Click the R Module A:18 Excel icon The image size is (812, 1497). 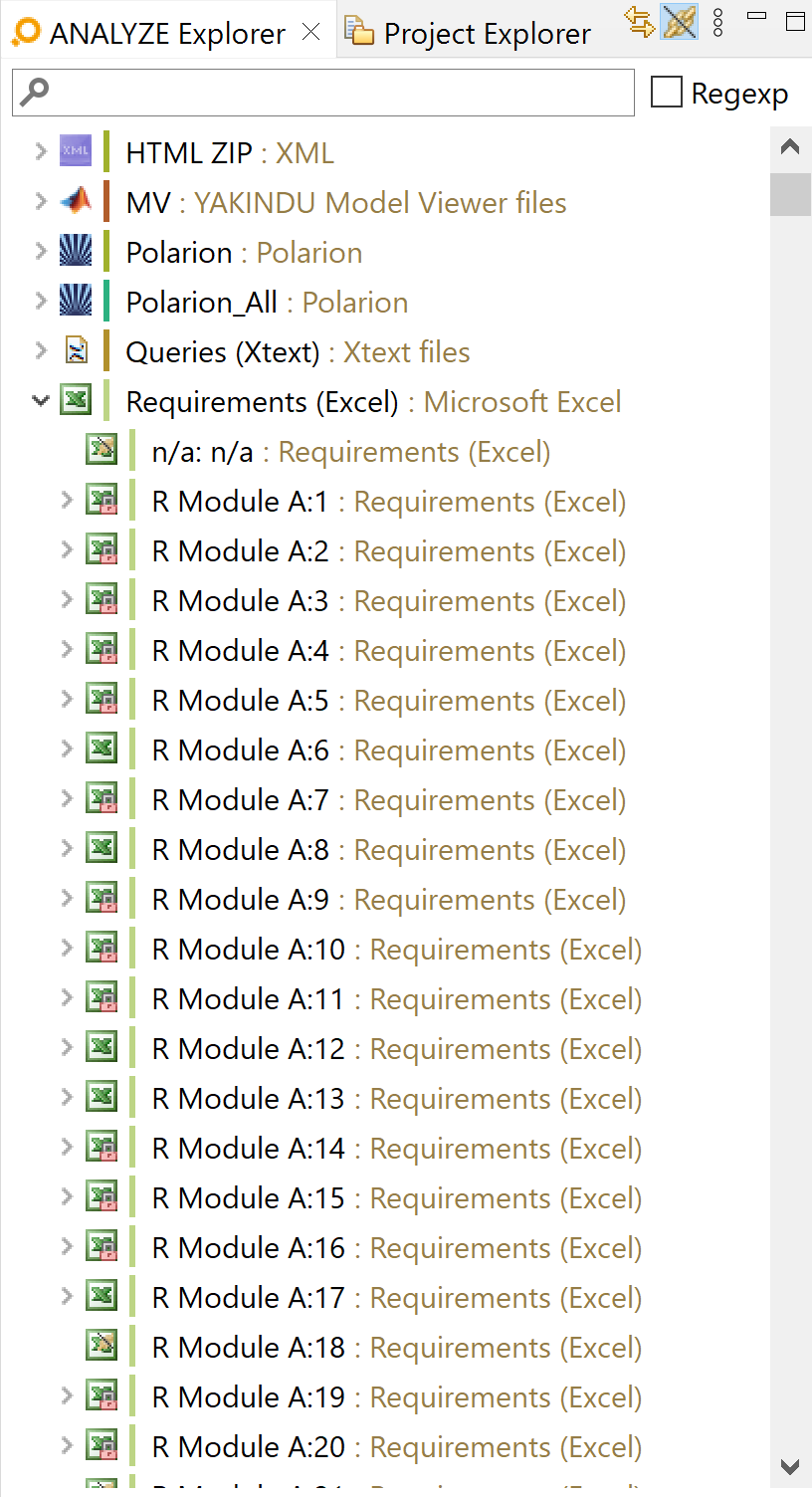tap(101, 1346)
